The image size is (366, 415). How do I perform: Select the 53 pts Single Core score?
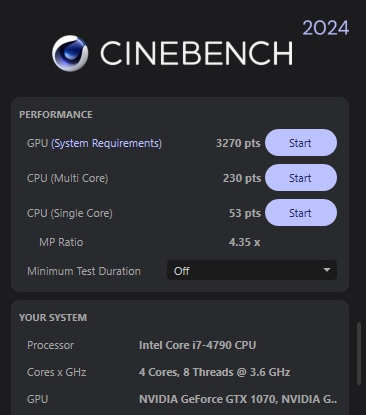pyautogui.click(x=245, y=213)
